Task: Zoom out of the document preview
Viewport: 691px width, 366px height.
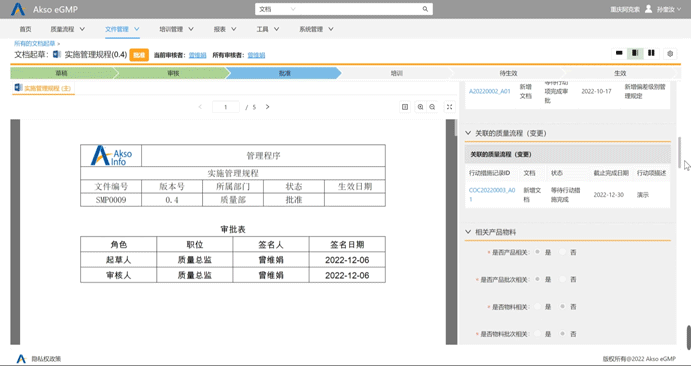Action: tap(432, 107)
